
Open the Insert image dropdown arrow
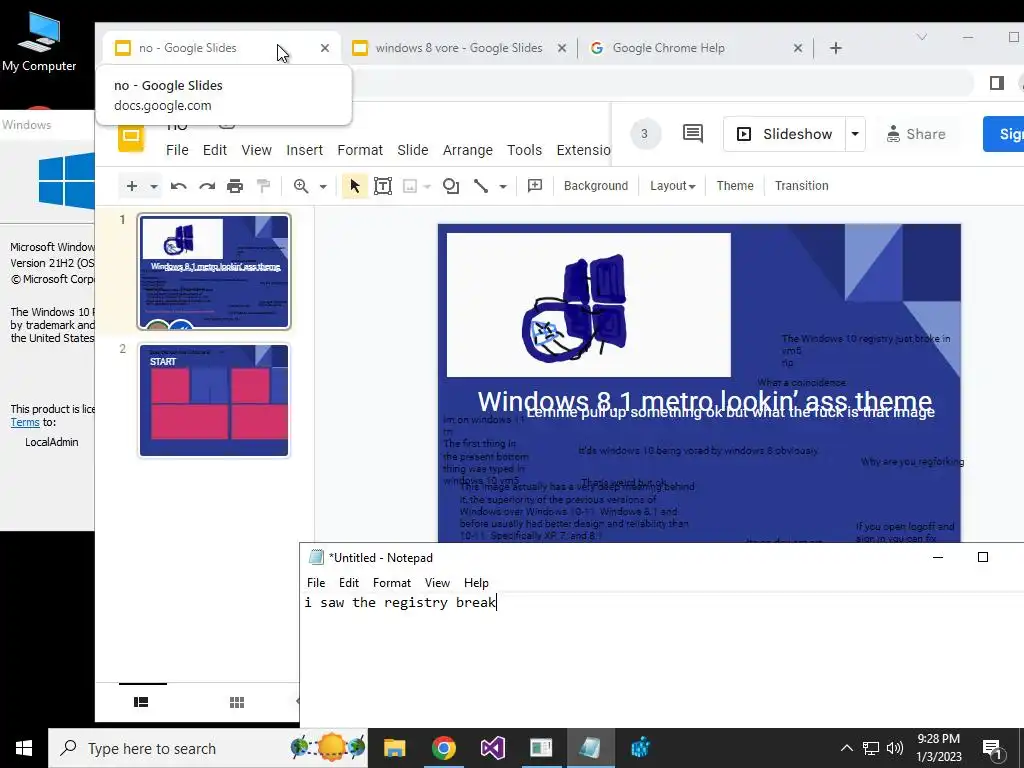pyautogui.click(x=426, y=186)
